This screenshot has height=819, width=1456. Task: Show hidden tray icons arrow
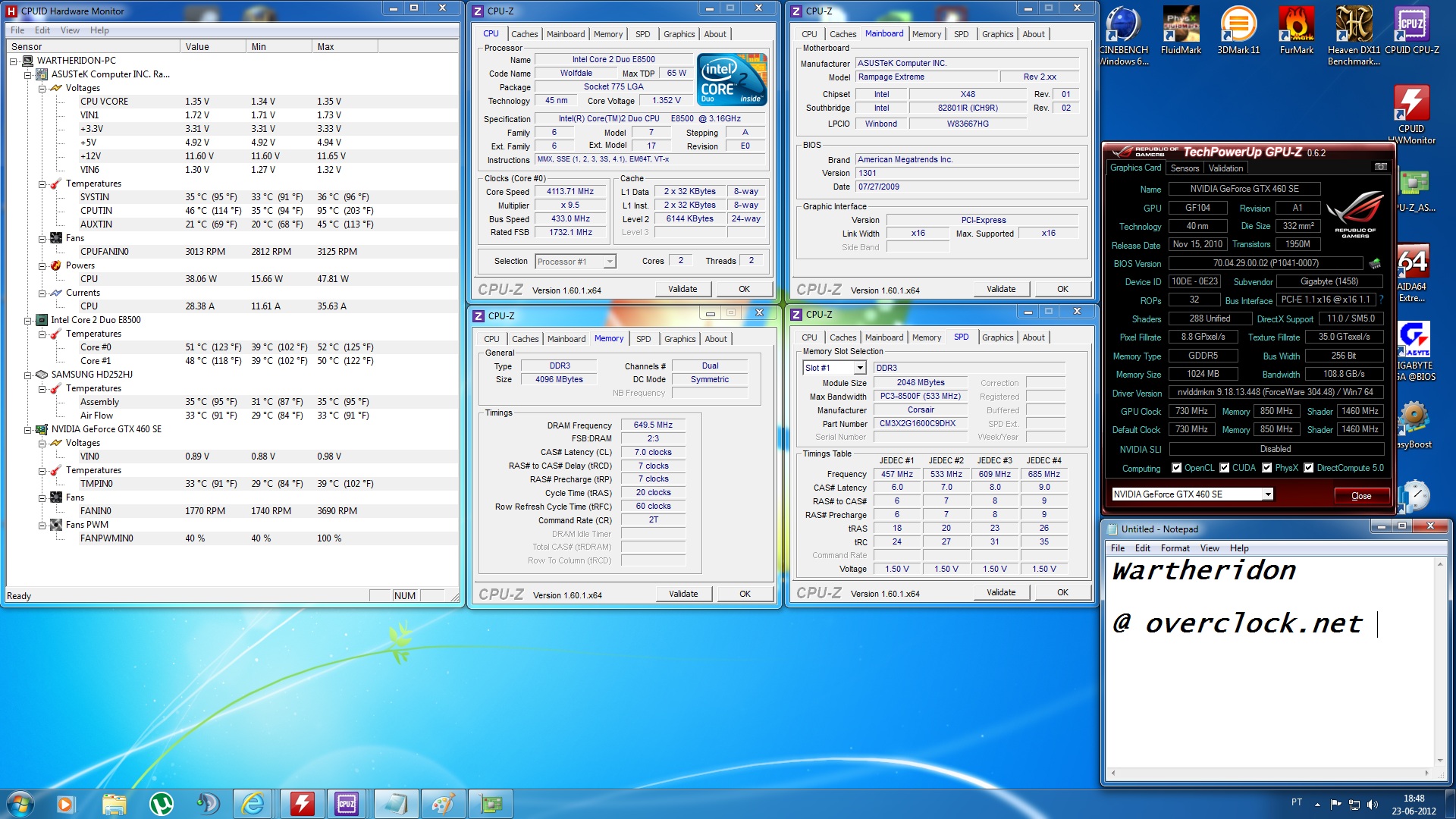click(1317, 804)
